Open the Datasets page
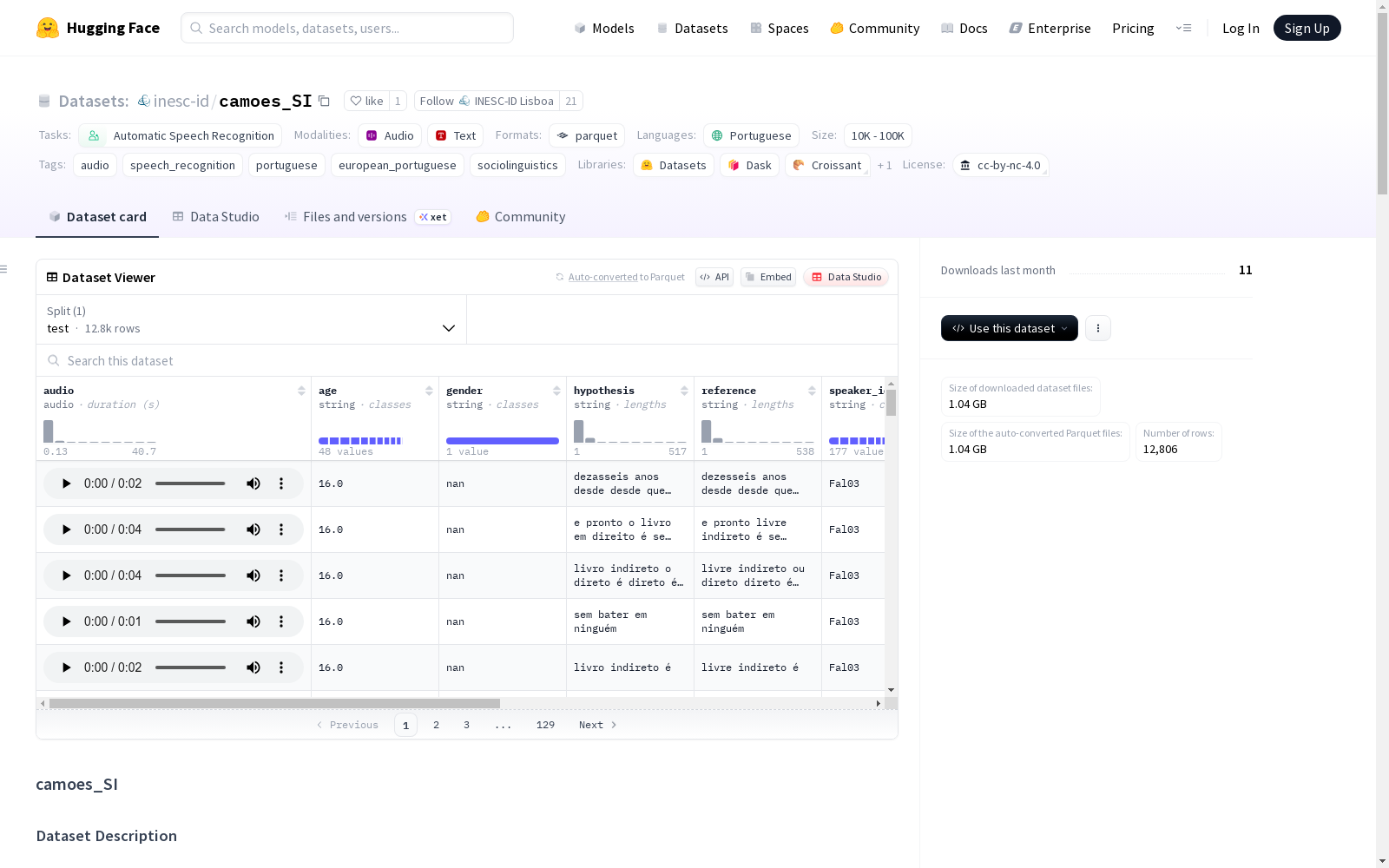Screen dimensions: 1389x868 click(x=692, y=28)
